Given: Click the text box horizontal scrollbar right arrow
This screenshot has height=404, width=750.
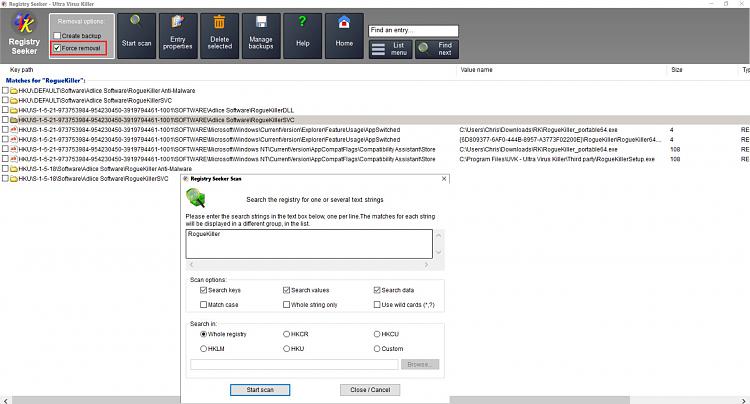Looking at the screenshot, I should 427,264.
